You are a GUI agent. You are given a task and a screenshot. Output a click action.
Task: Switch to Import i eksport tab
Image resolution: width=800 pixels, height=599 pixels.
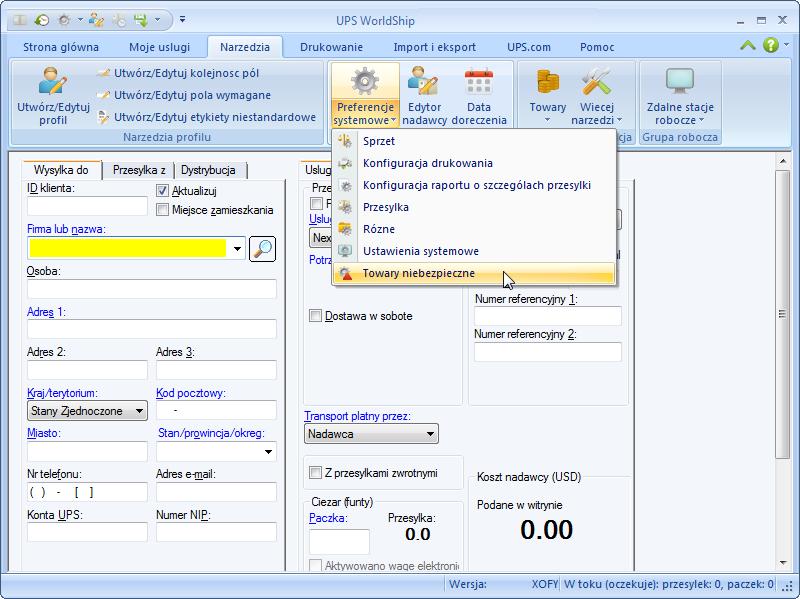click(x=434, y=47)
